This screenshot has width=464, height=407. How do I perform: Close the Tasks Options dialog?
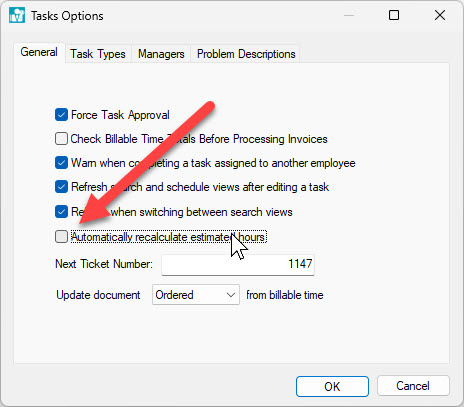tap(440, 15)
